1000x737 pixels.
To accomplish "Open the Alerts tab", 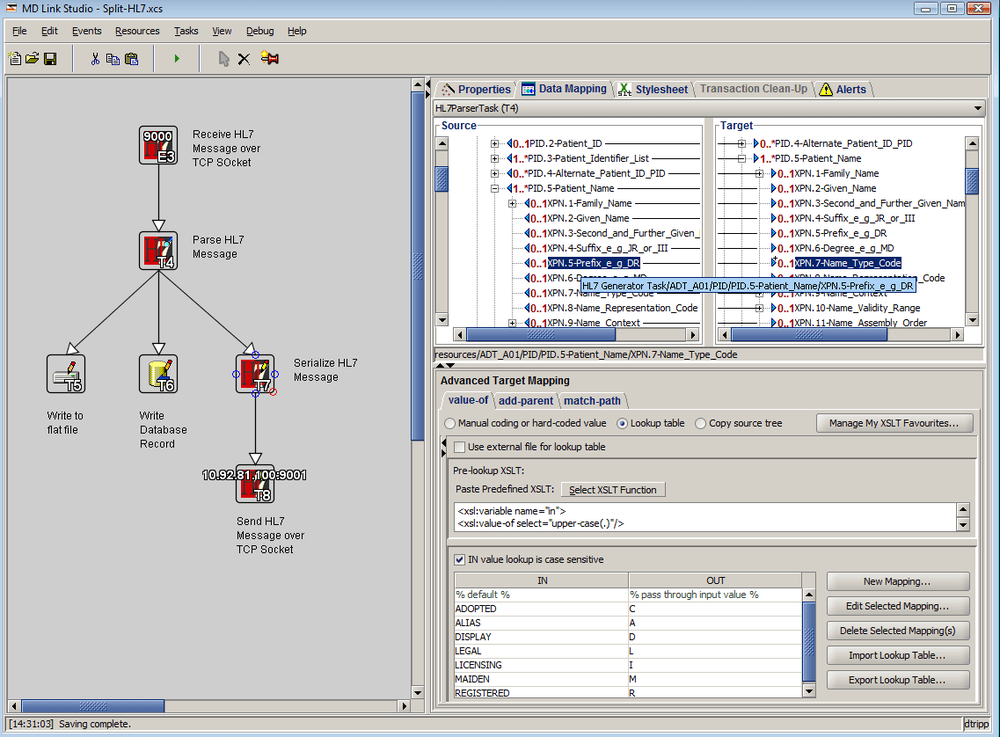I will click(842, 89).
